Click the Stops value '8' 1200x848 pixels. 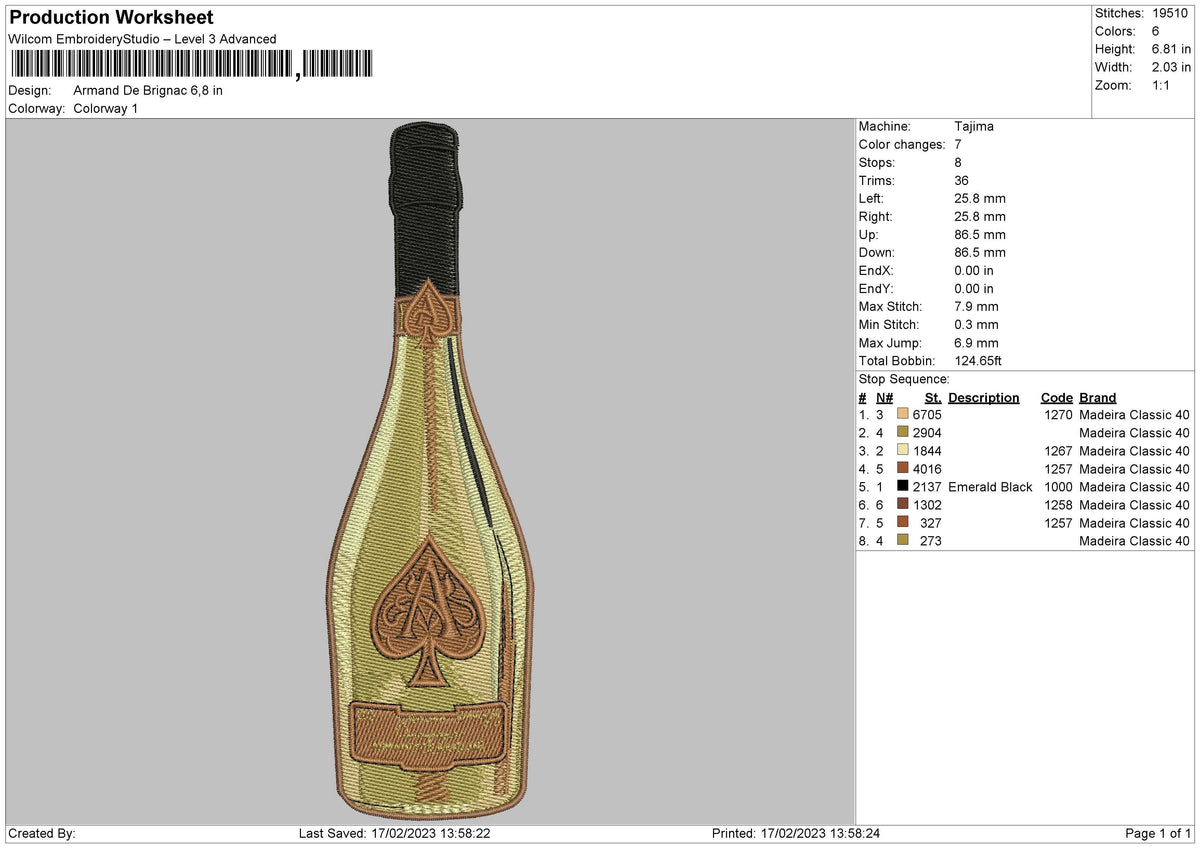click(959, 163)
